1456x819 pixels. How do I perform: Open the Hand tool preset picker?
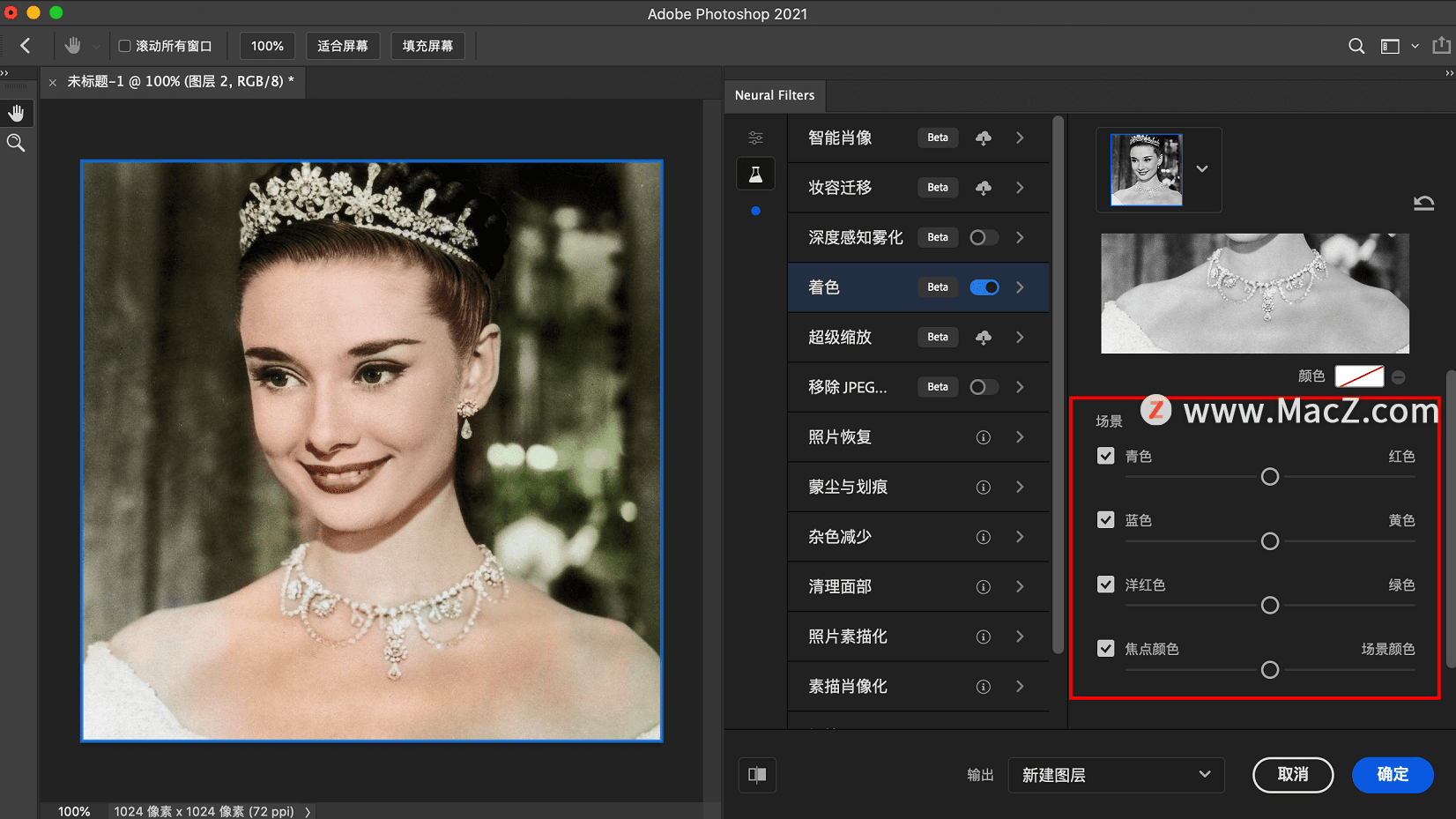pyautogui.click(x=96, y=47)
